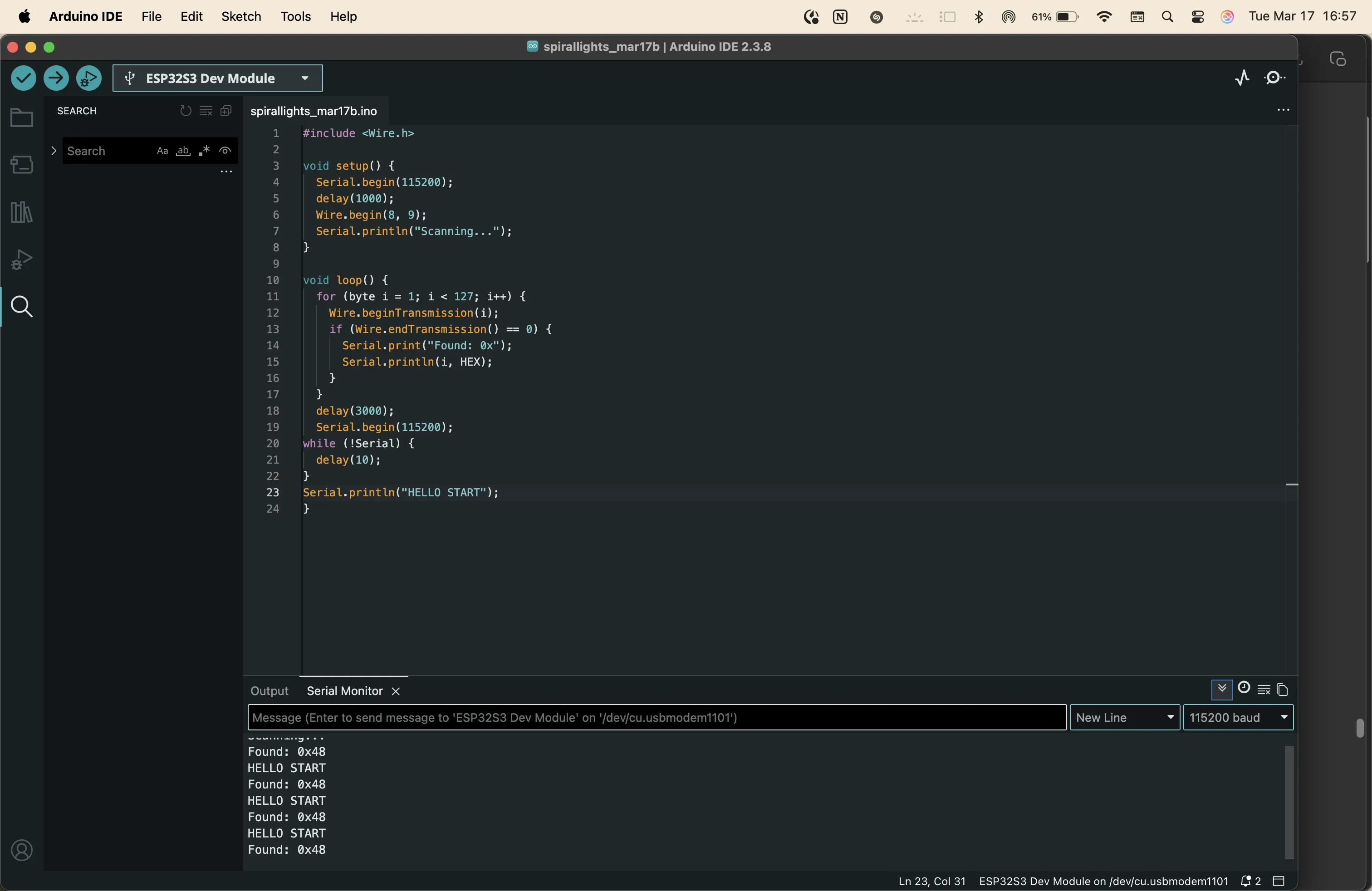Viewport: 1372px width, 891px height.
Task: Open the Boards Manager panel
Action: click(22, 166)
